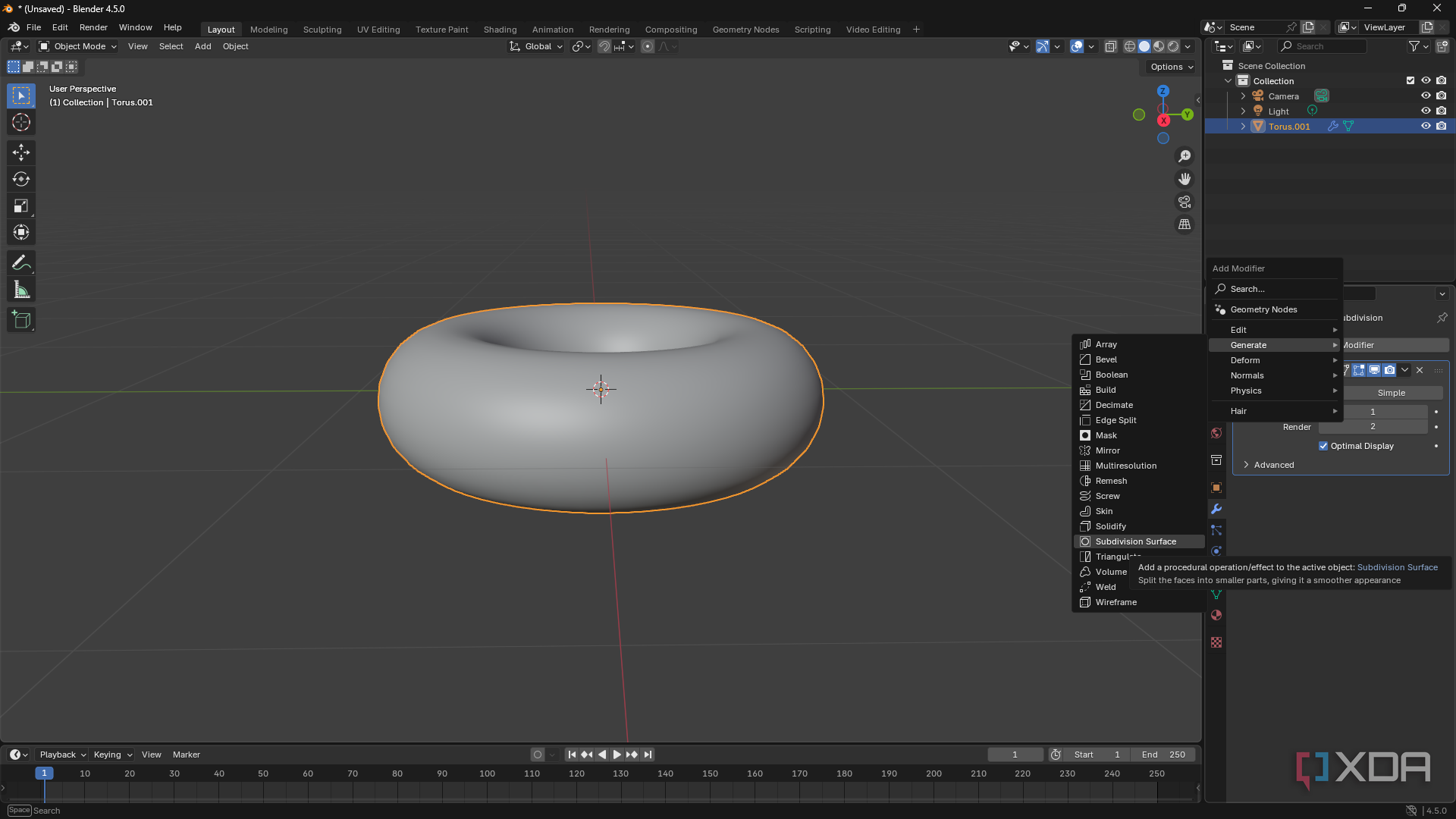Image resolution: width=1456 pixels, height=819 pixels.
Task: Switch to the Sculpting workspace tab
Action: click(x=322, y=30)
